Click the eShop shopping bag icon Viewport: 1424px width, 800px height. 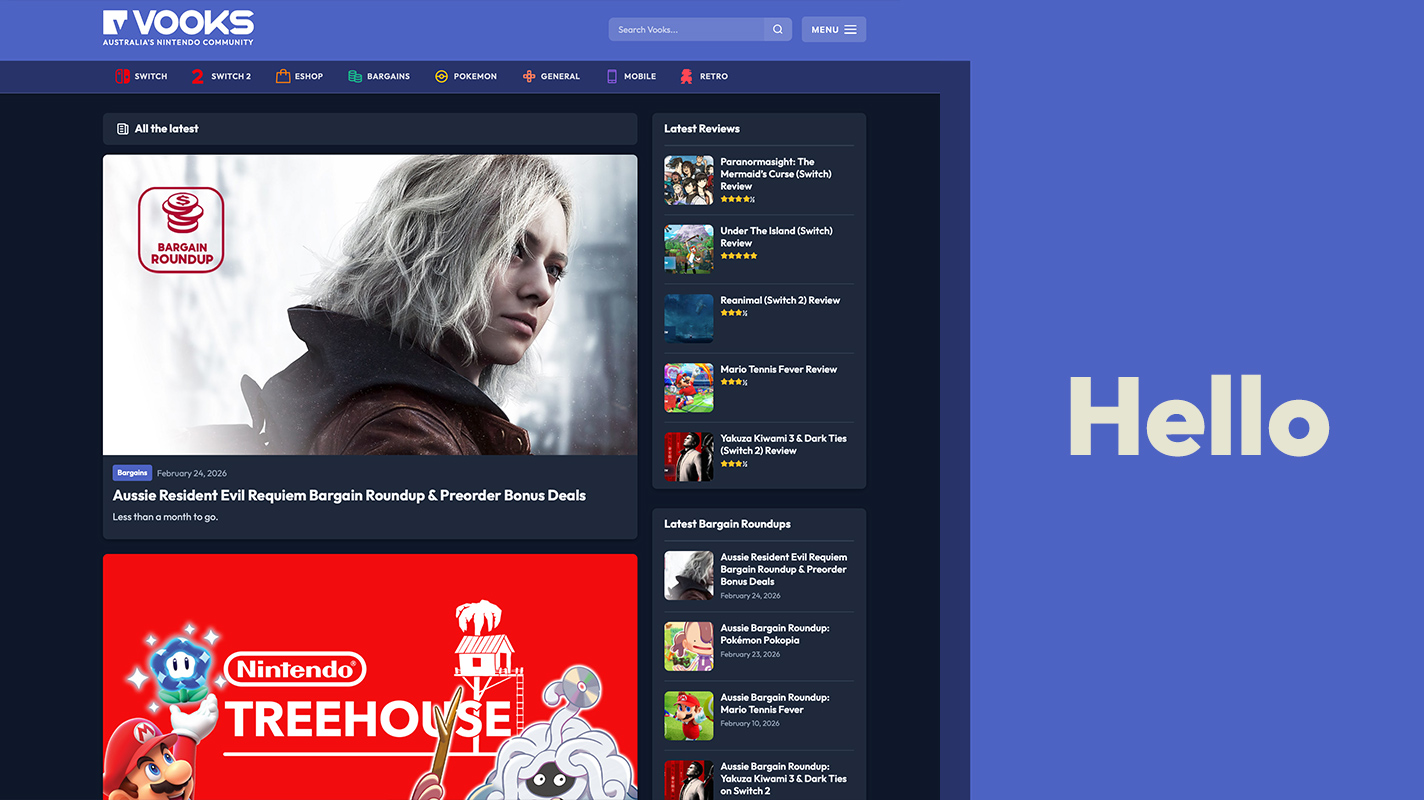(283, 76)
